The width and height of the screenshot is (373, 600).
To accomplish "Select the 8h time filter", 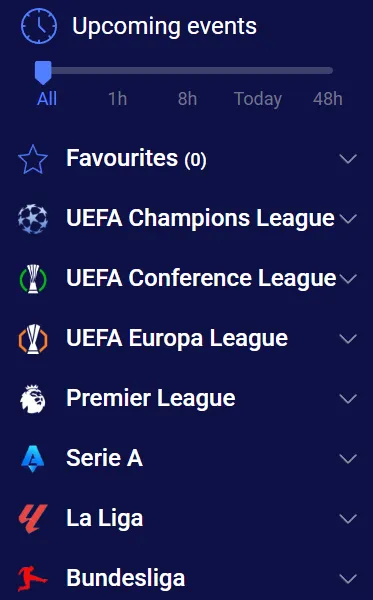I will click(187, 99).
